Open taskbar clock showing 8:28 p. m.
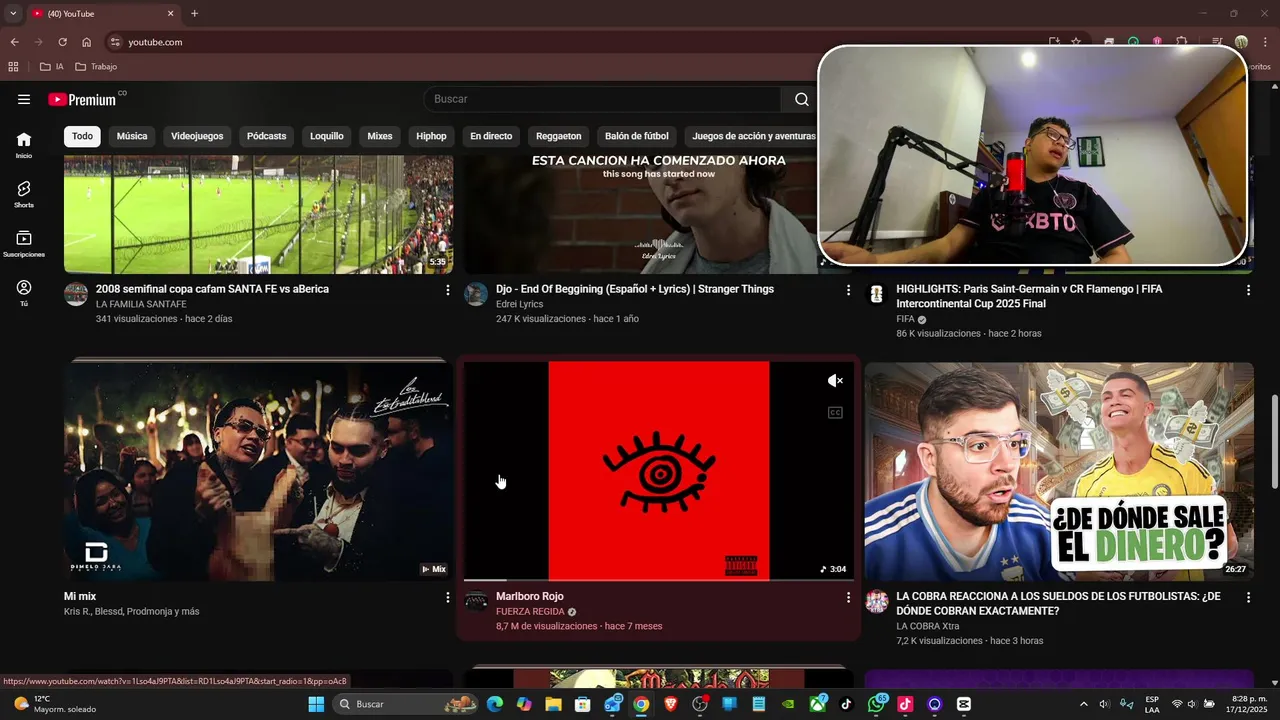The height and width of the screenshot is (720, 1280). pos(1248,704)
